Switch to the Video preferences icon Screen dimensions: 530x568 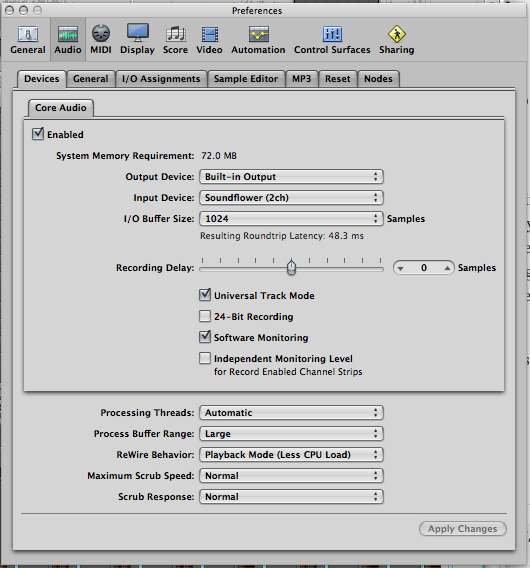(x=209, y=39)
